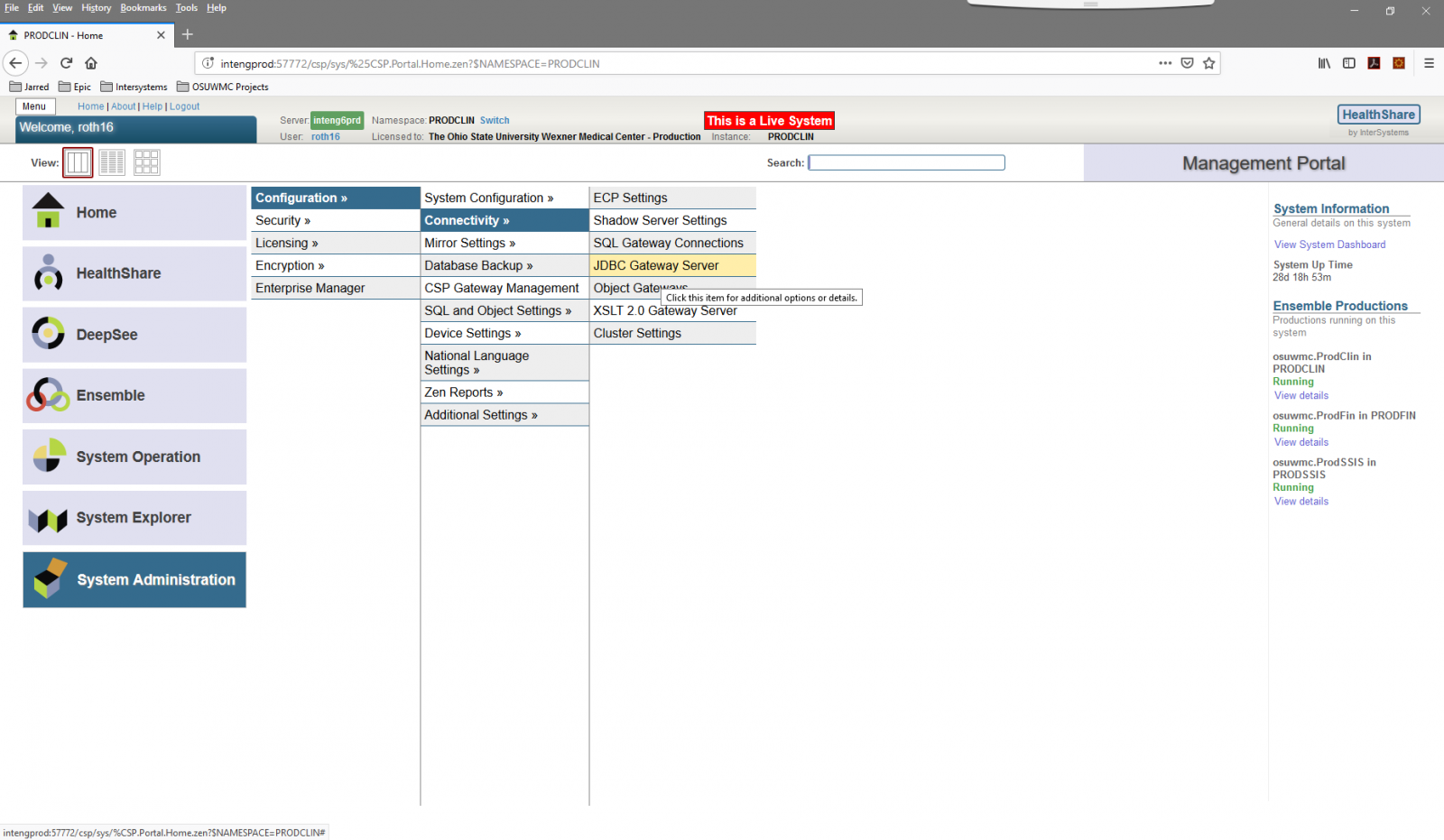This screenshot has height=840, width=1444.
Task: Toggle the sidebar icon in toolbar
Action: [1349, 63]
